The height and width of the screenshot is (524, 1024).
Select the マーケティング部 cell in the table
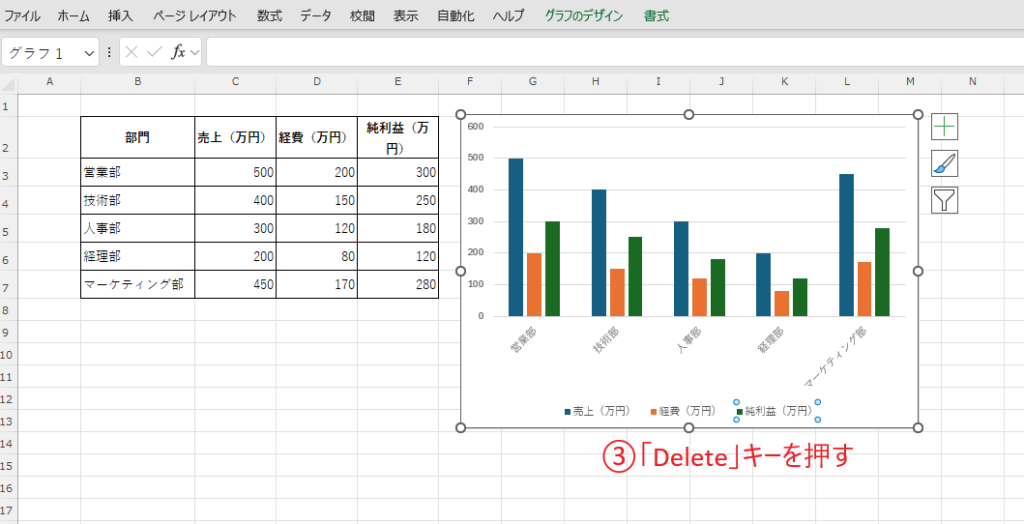[x=137, y=285]
